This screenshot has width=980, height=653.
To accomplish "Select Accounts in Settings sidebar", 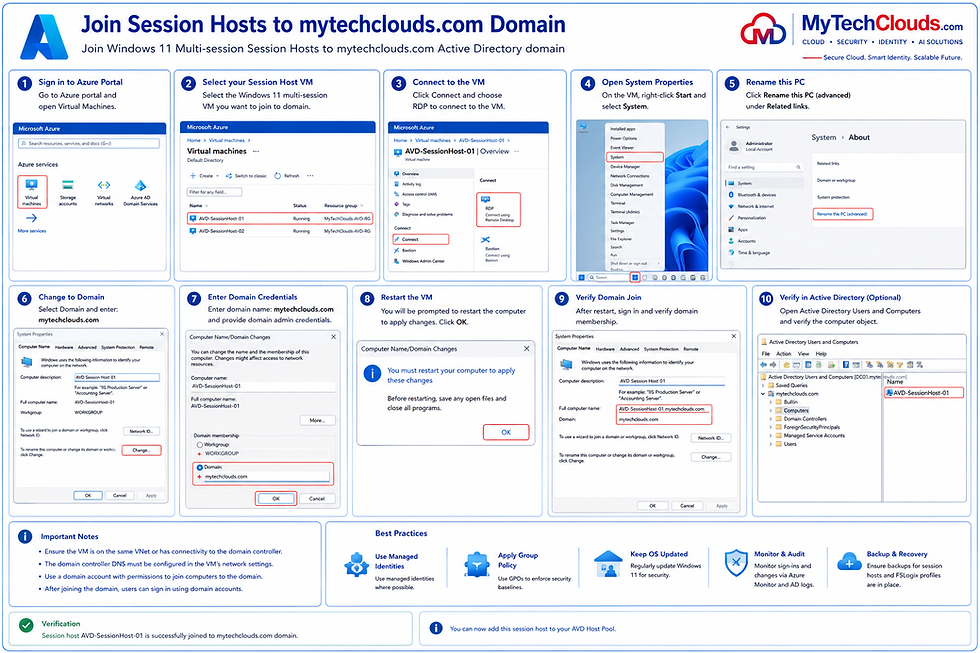I will [742, 241].
